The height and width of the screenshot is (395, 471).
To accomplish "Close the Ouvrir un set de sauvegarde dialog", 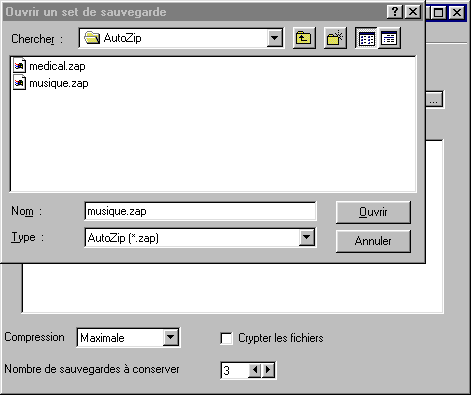I will click(413, 12).
